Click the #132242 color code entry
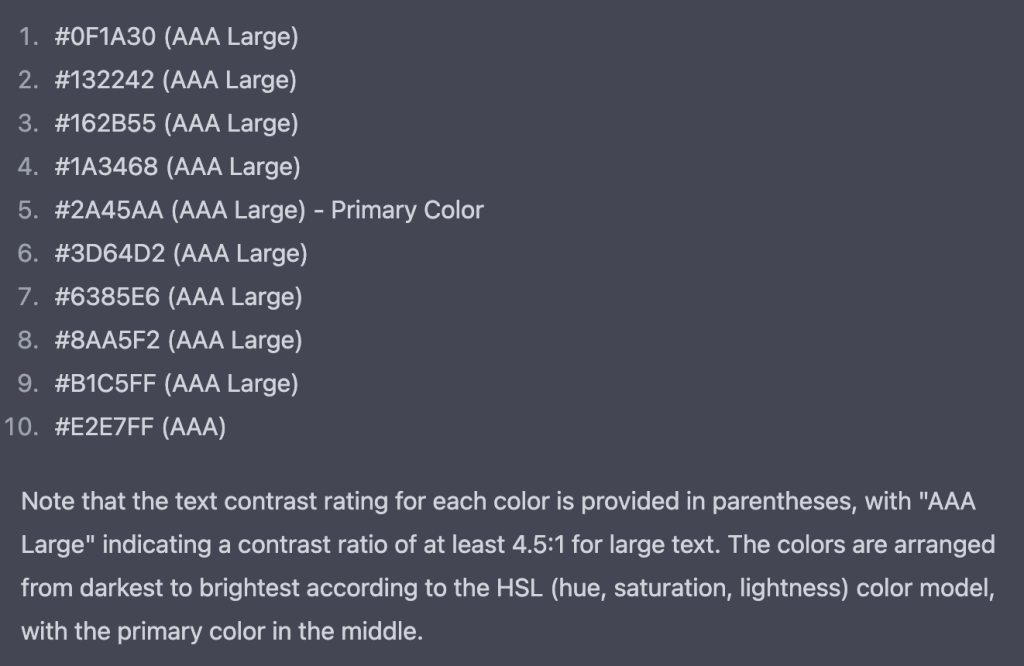Viewport: 1024px width, 666px height. (104, 81)
